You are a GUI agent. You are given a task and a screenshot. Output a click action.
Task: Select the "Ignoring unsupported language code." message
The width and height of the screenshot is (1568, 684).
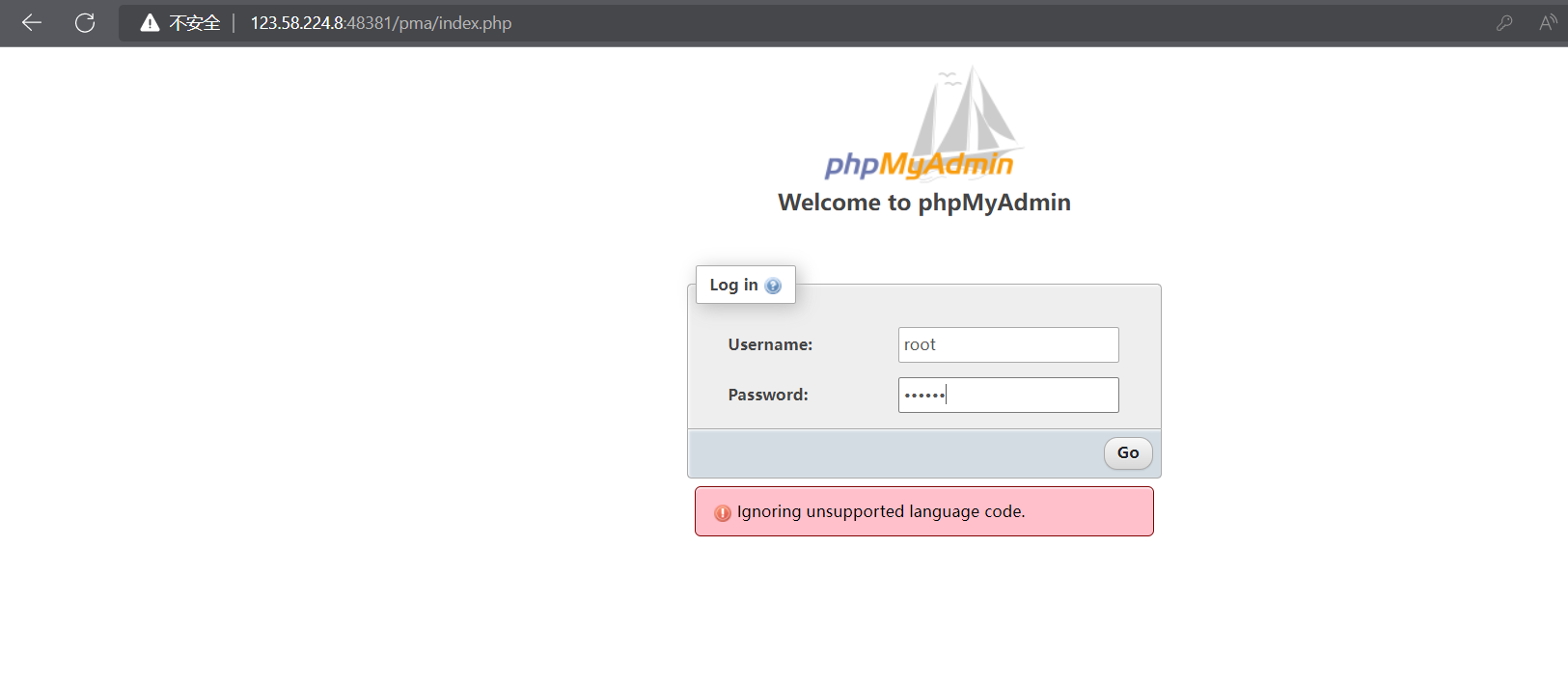click(x=881, y=511)
